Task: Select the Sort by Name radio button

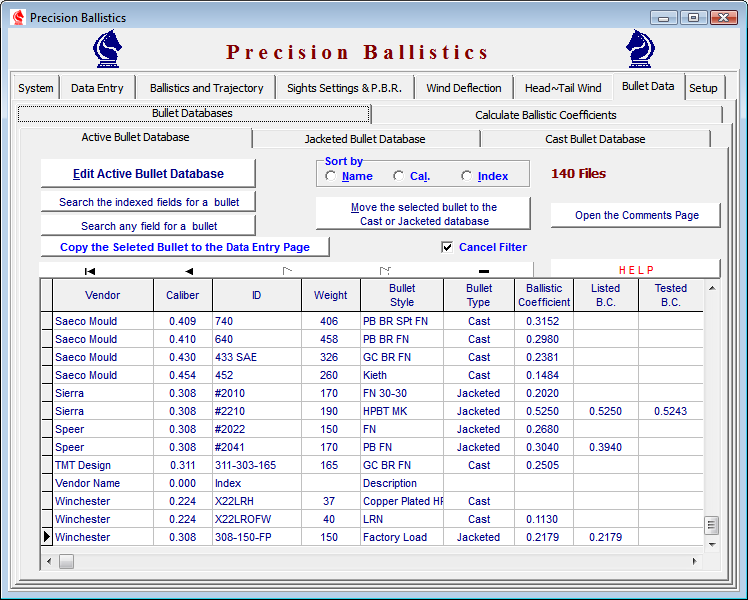Action: 331,176
